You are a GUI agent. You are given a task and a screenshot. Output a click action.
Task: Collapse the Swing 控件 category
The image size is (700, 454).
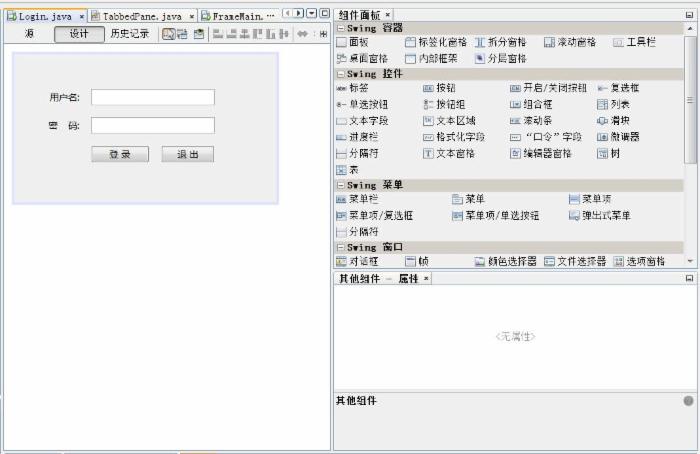click(341, 74)
